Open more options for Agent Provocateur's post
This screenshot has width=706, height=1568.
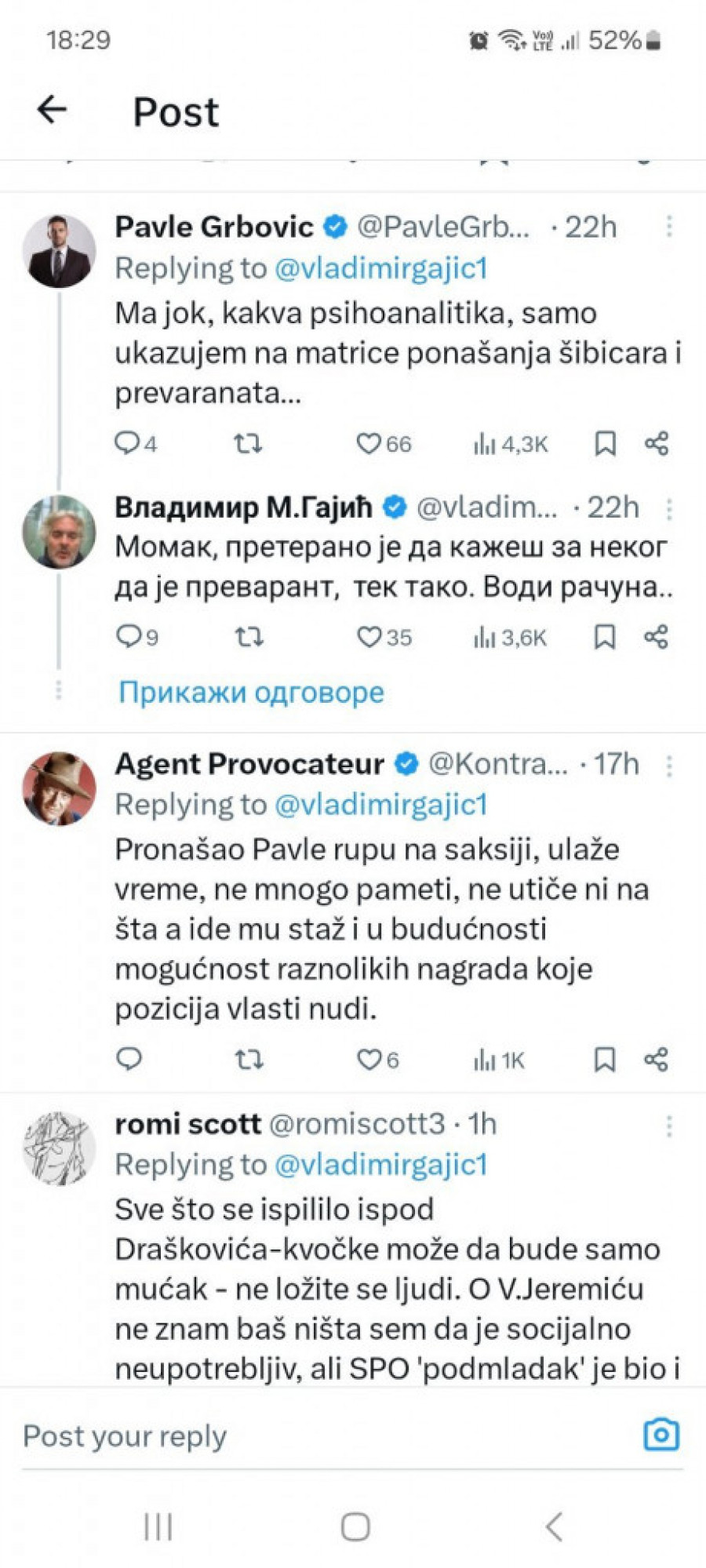point(669,766)
